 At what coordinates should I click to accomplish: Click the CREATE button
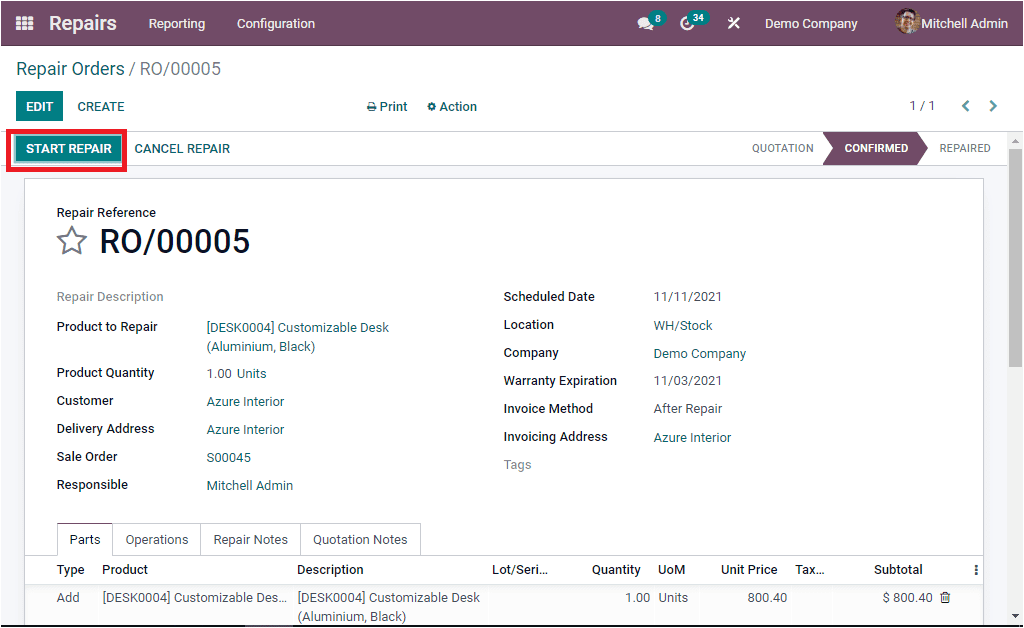(x=101, y=106)
